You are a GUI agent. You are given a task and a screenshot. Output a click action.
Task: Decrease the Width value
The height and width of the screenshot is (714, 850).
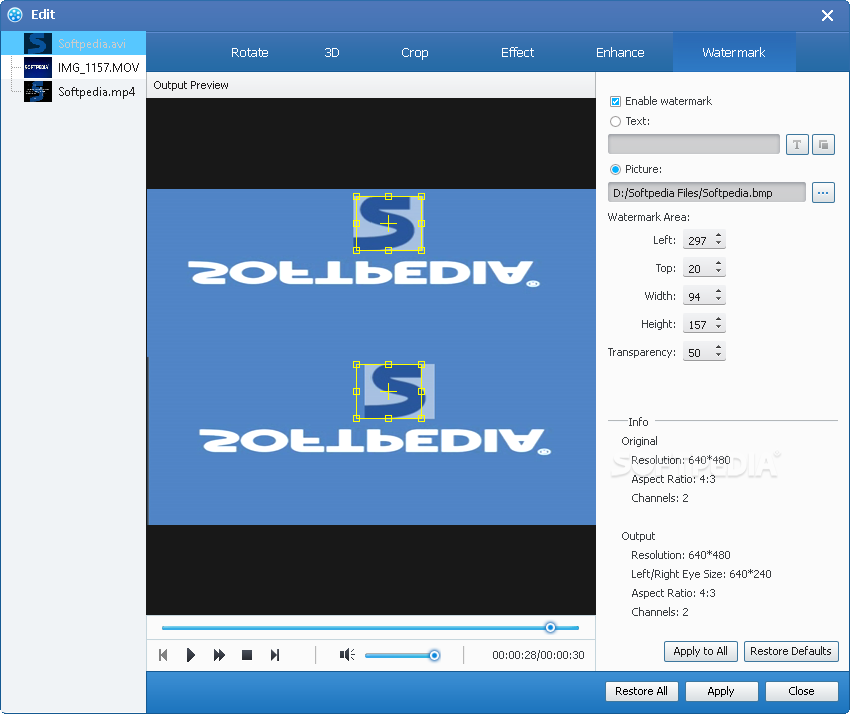click(718, 299)
